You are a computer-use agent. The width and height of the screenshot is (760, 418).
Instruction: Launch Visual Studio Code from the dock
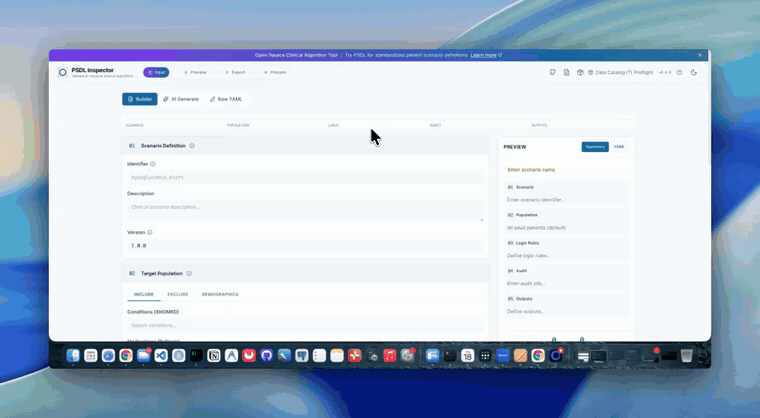tap(161, 355)
